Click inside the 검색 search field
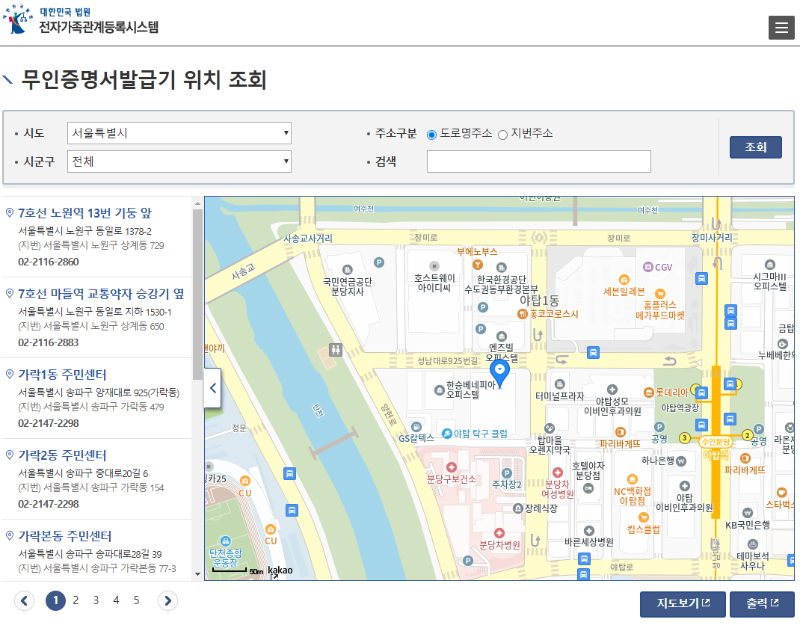Viewport: 800px width, 630px height. 540,161
